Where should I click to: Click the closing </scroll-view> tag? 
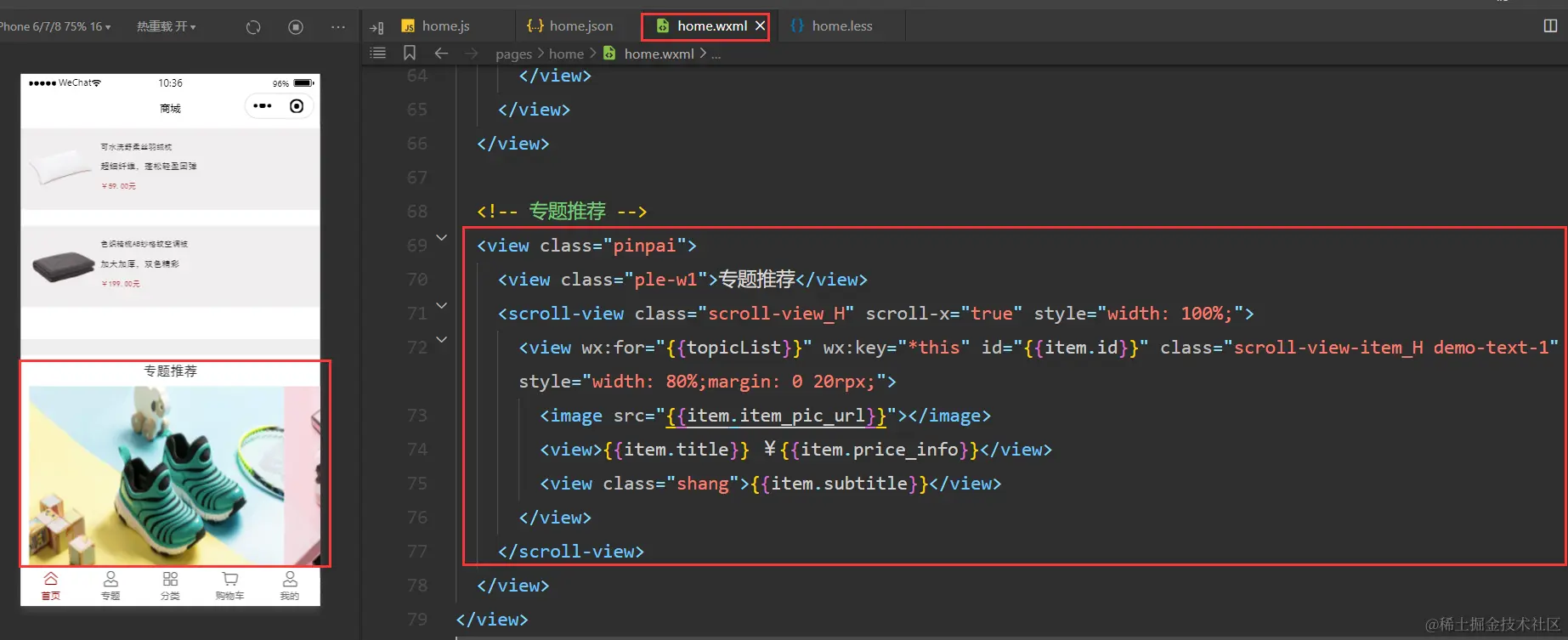[x=571, y=552]
